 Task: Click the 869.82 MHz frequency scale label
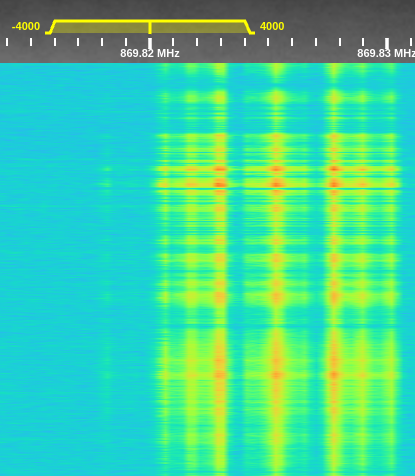coord(150,53)
